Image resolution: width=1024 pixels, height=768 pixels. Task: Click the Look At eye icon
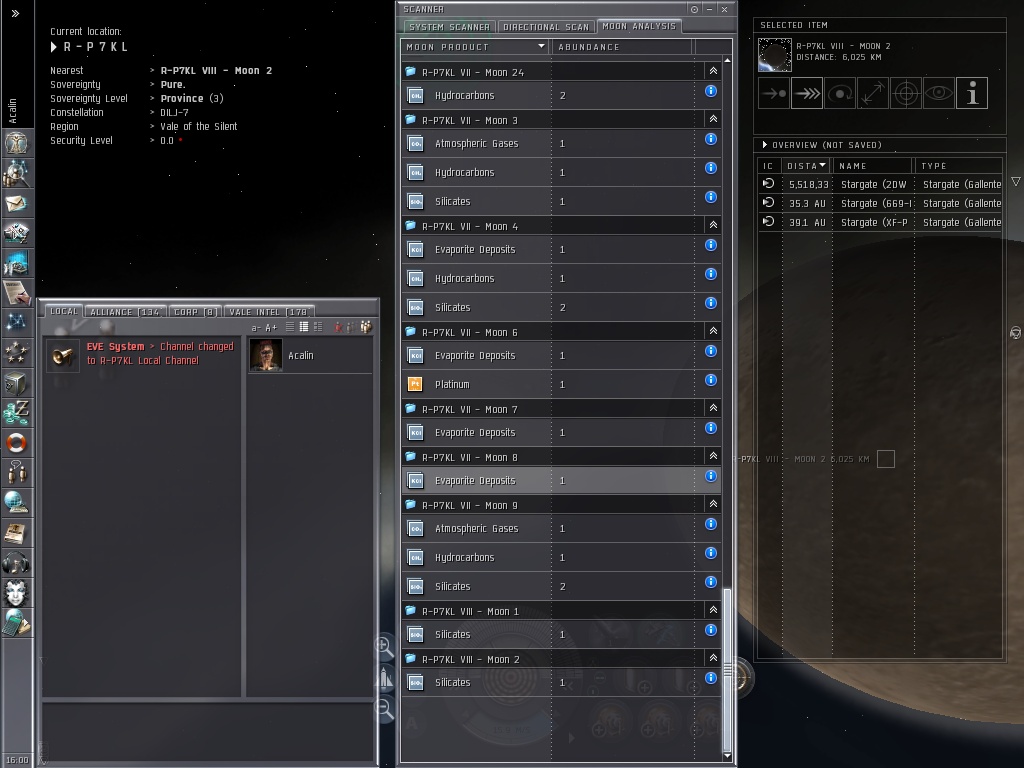(938, 93)
